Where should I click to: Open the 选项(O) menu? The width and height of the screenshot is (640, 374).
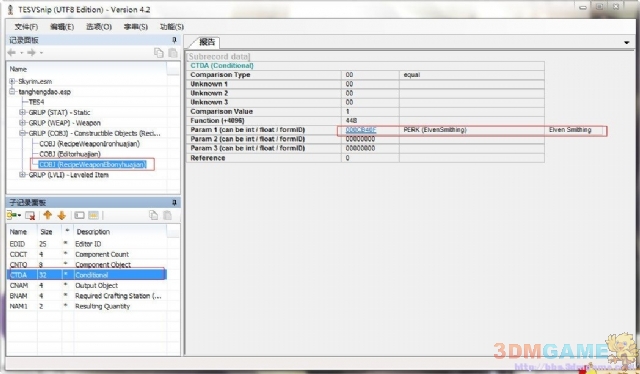(99, 27)
